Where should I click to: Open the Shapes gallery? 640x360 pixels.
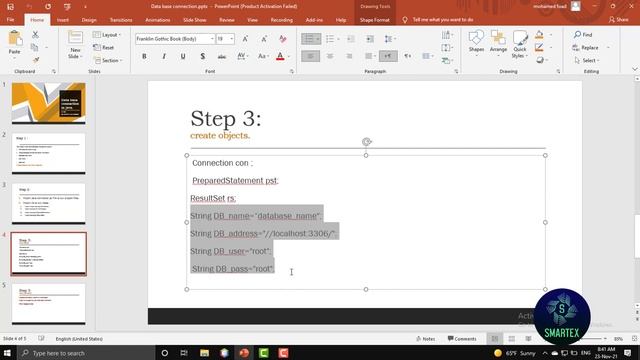click(x=476, y=42)
